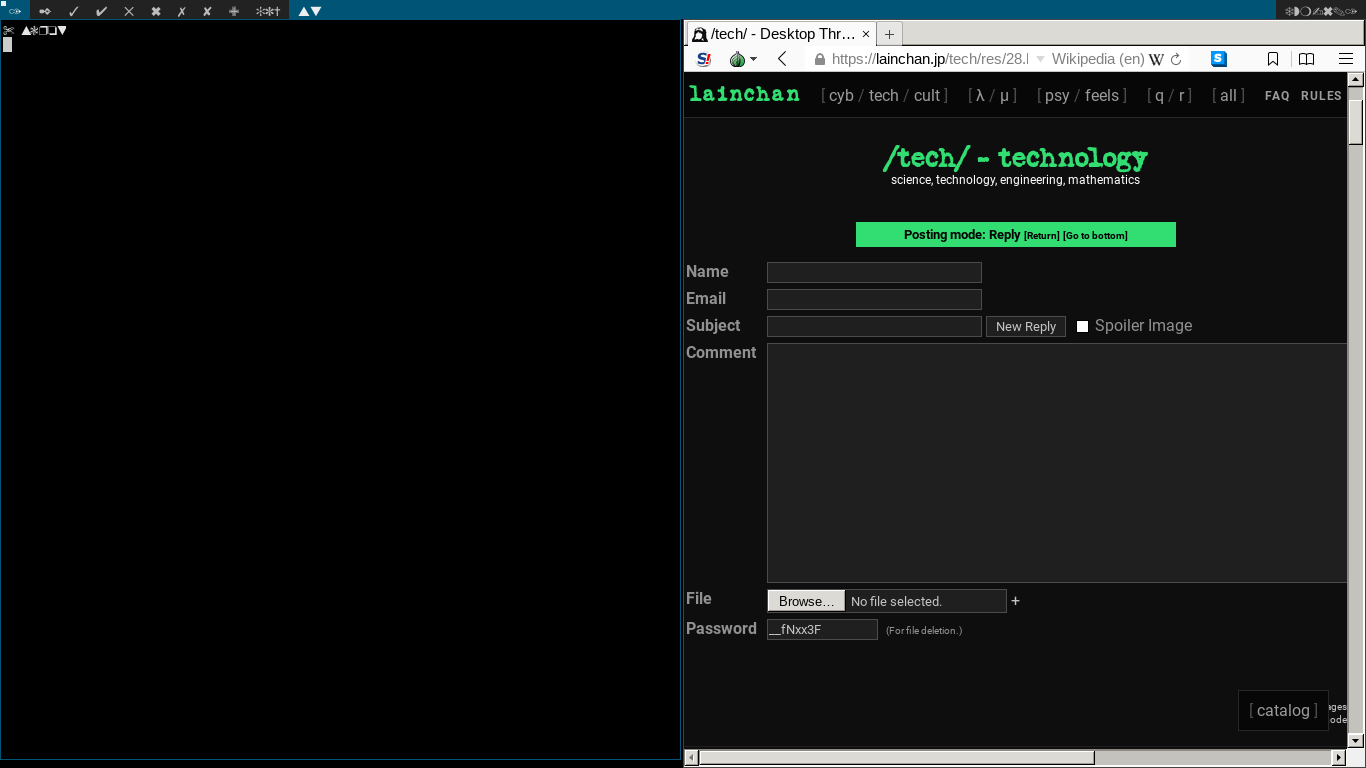Expand the URL bar history dropdown arrow
Screen dimensions: 1366x768
tap(1040, 59)
